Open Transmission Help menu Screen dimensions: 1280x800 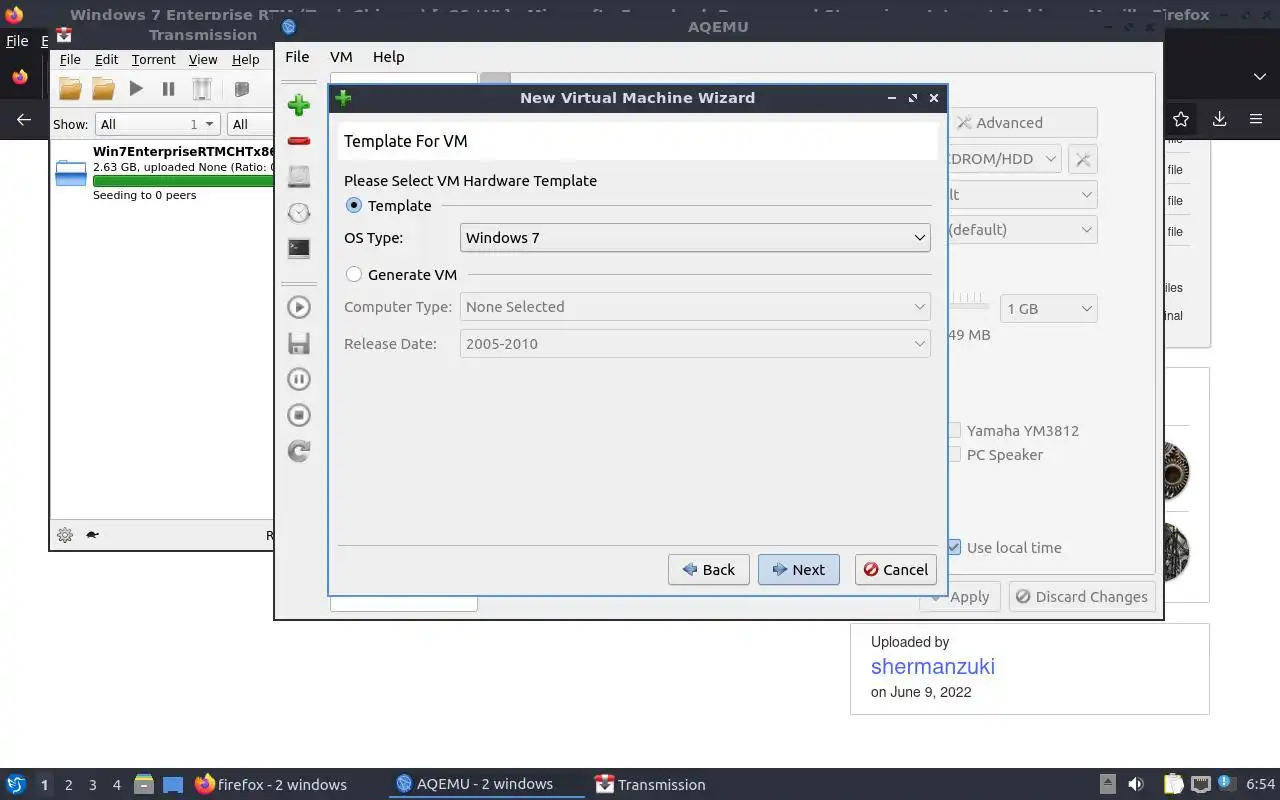click(x=245, y=60)
